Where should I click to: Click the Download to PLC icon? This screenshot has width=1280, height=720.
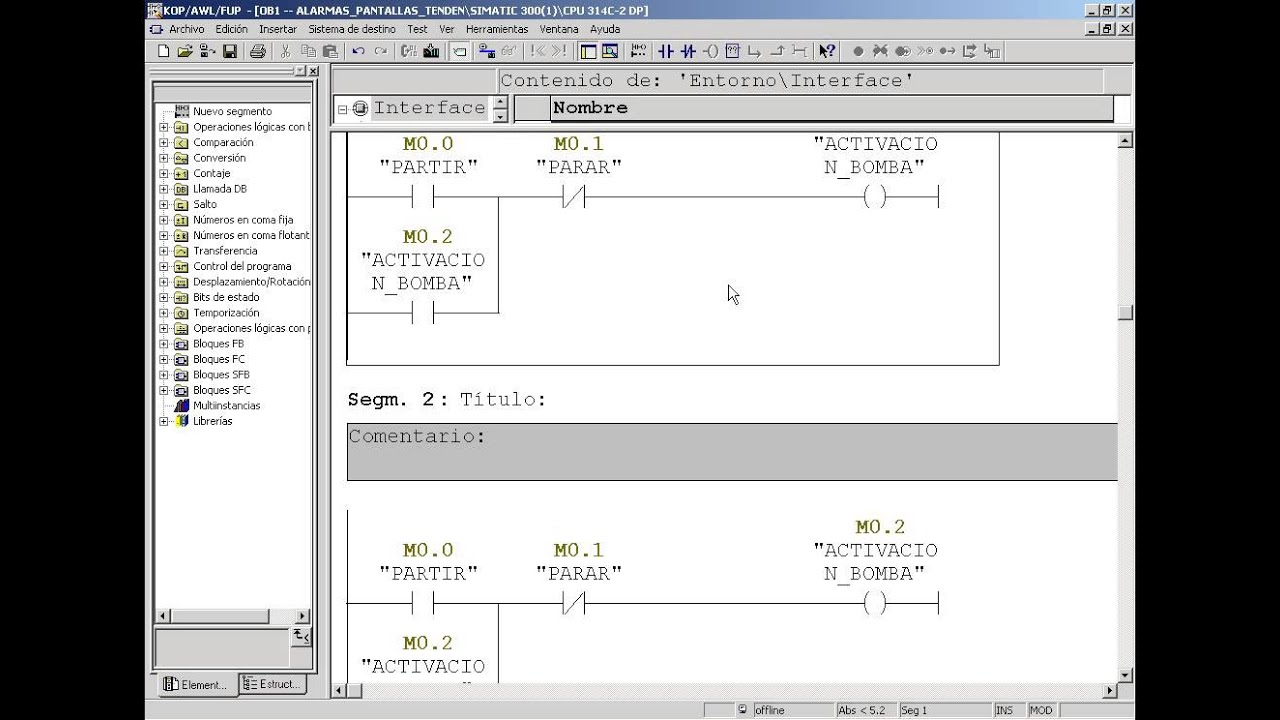coord(431,51)
